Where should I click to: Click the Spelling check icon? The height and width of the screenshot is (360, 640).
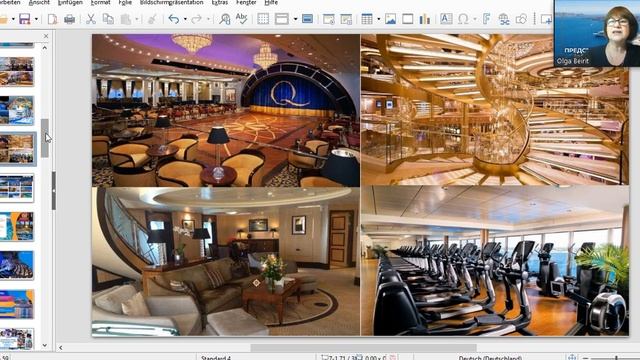pos(242,19)
